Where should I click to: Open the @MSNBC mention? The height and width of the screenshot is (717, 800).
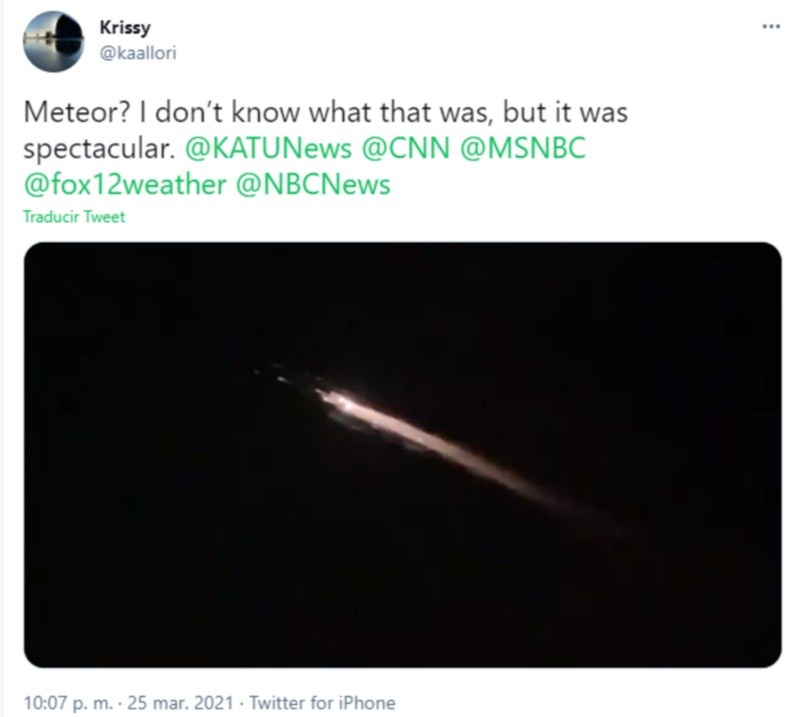coord(523,148)
